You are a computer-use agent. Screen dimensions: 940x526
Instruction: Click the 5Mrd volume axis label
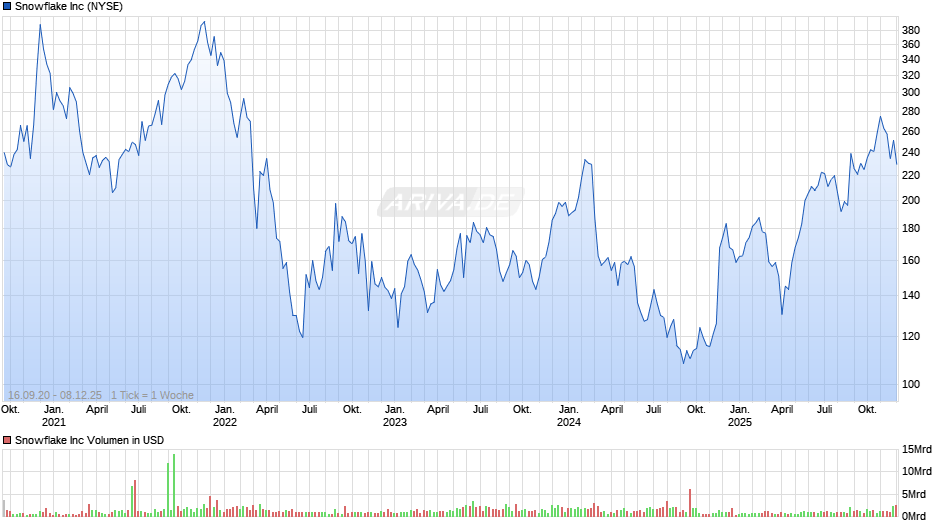[x=914, y=494]
